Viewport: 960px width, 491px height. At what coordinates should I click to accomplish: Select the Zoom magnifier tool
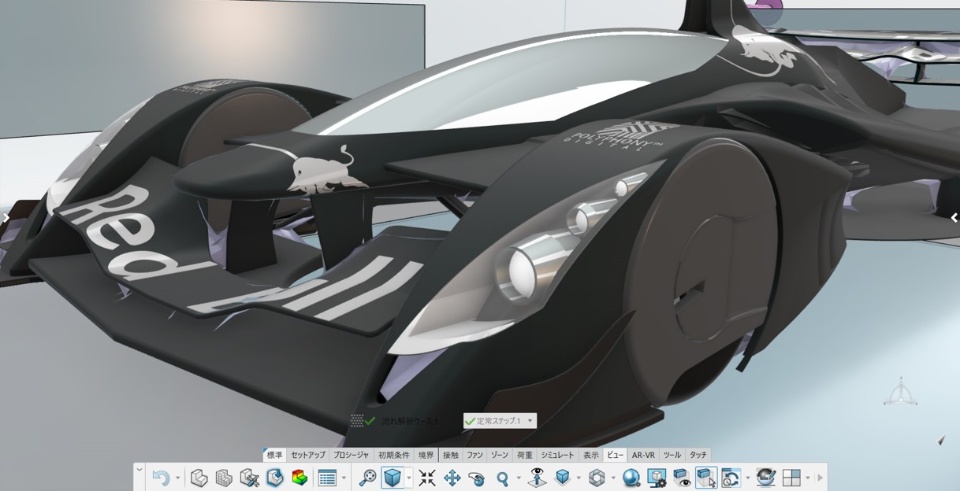click(x=502, y=478)
